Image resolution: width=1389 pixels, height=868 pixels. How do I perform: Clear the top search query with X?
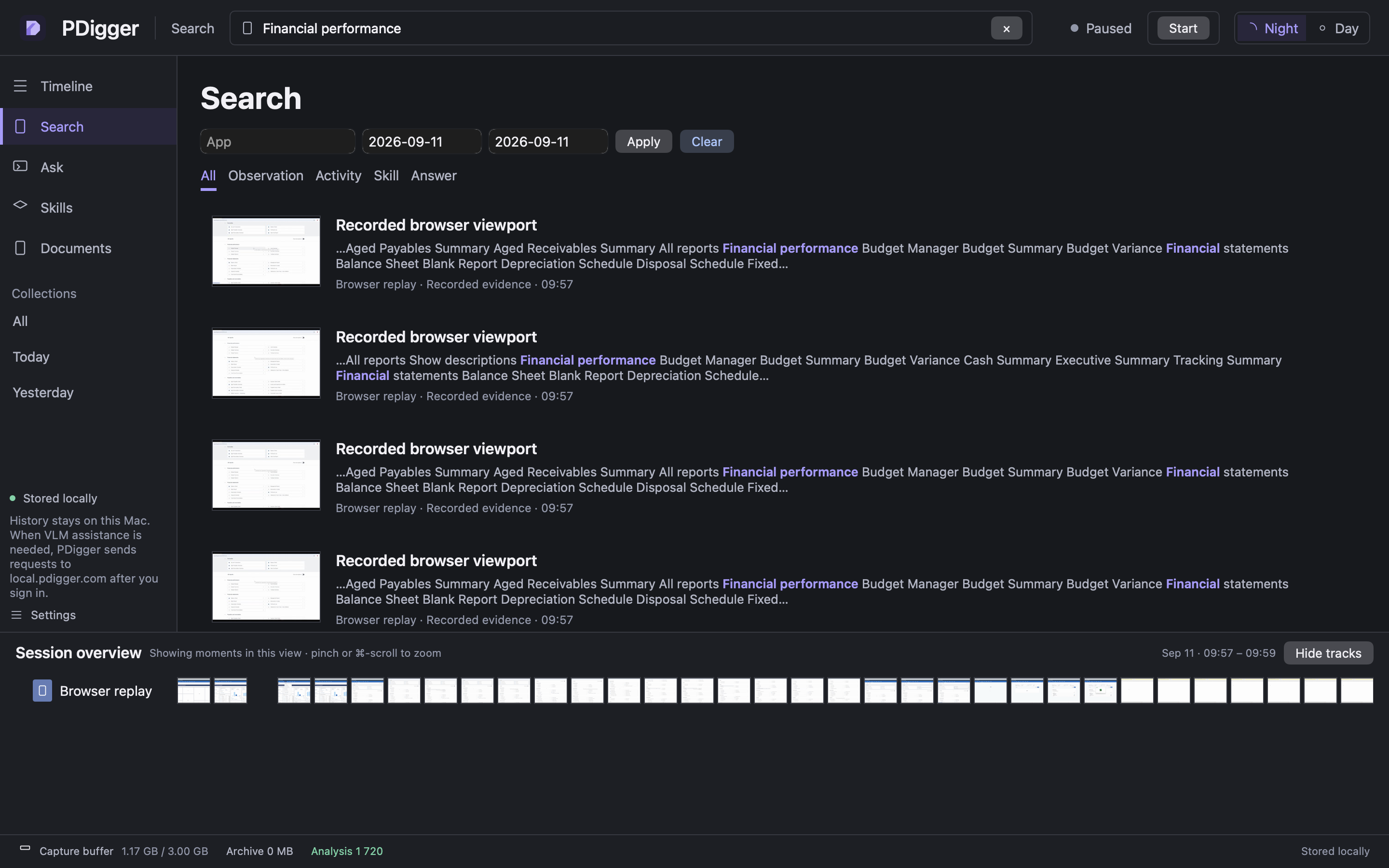pos(1006,28)
